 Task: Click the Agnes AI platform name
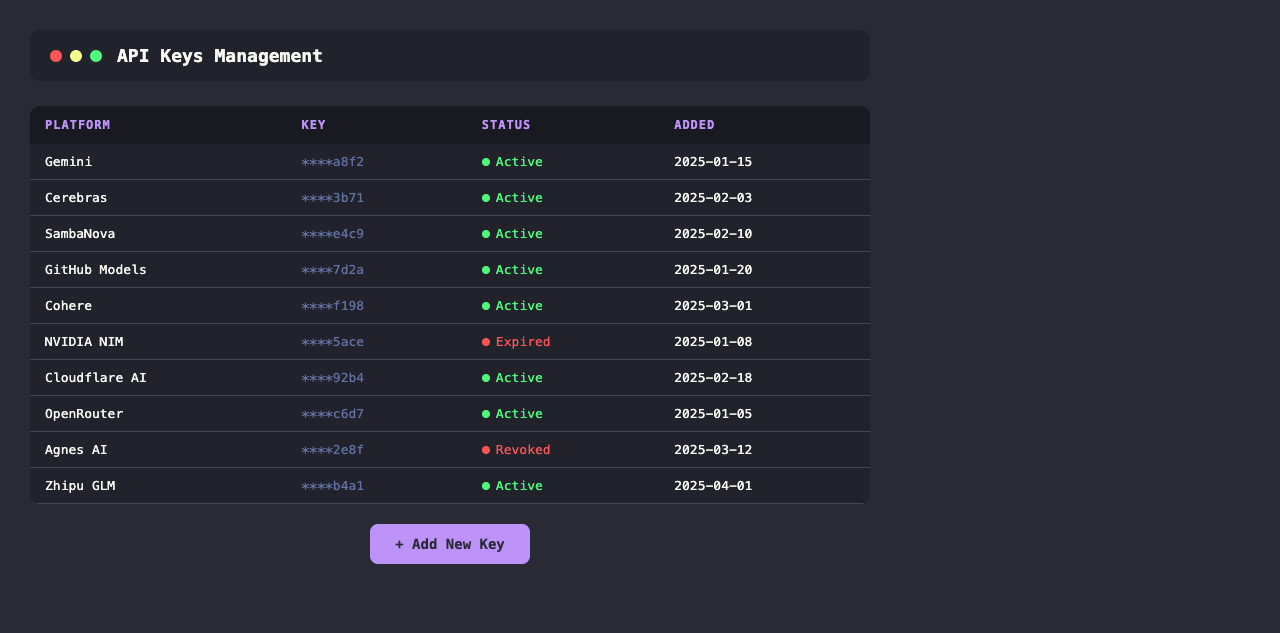[76, 450]
